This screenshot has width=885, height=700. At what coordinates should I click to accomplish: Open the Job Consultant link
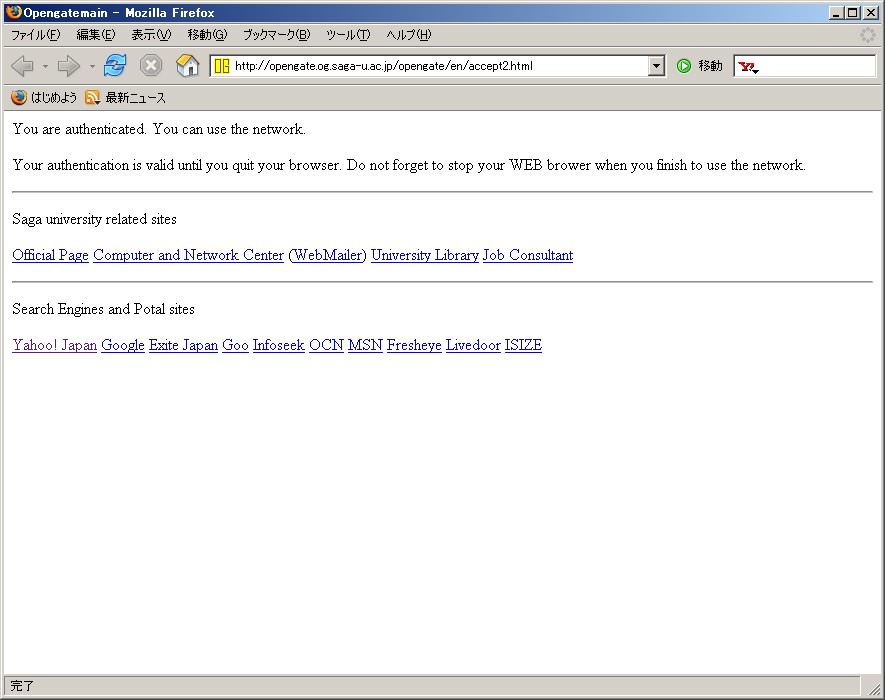click(x=528, y=255)
